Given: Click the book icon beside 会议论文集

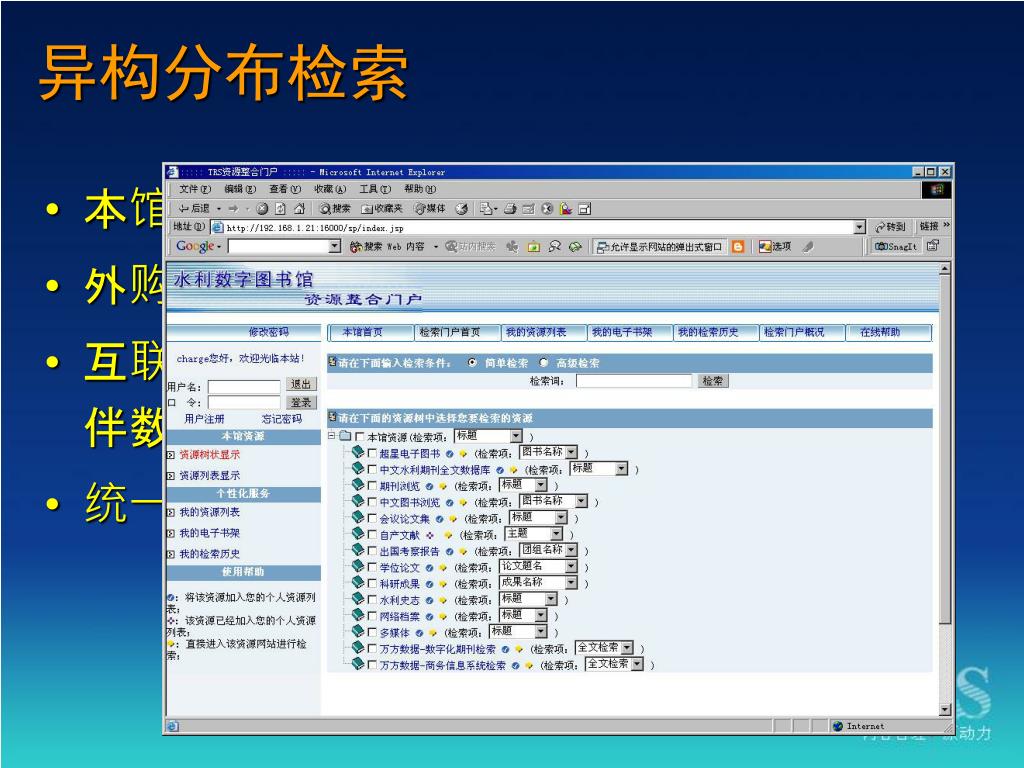Looking at the screenshot, I should [x=358, y=517].
